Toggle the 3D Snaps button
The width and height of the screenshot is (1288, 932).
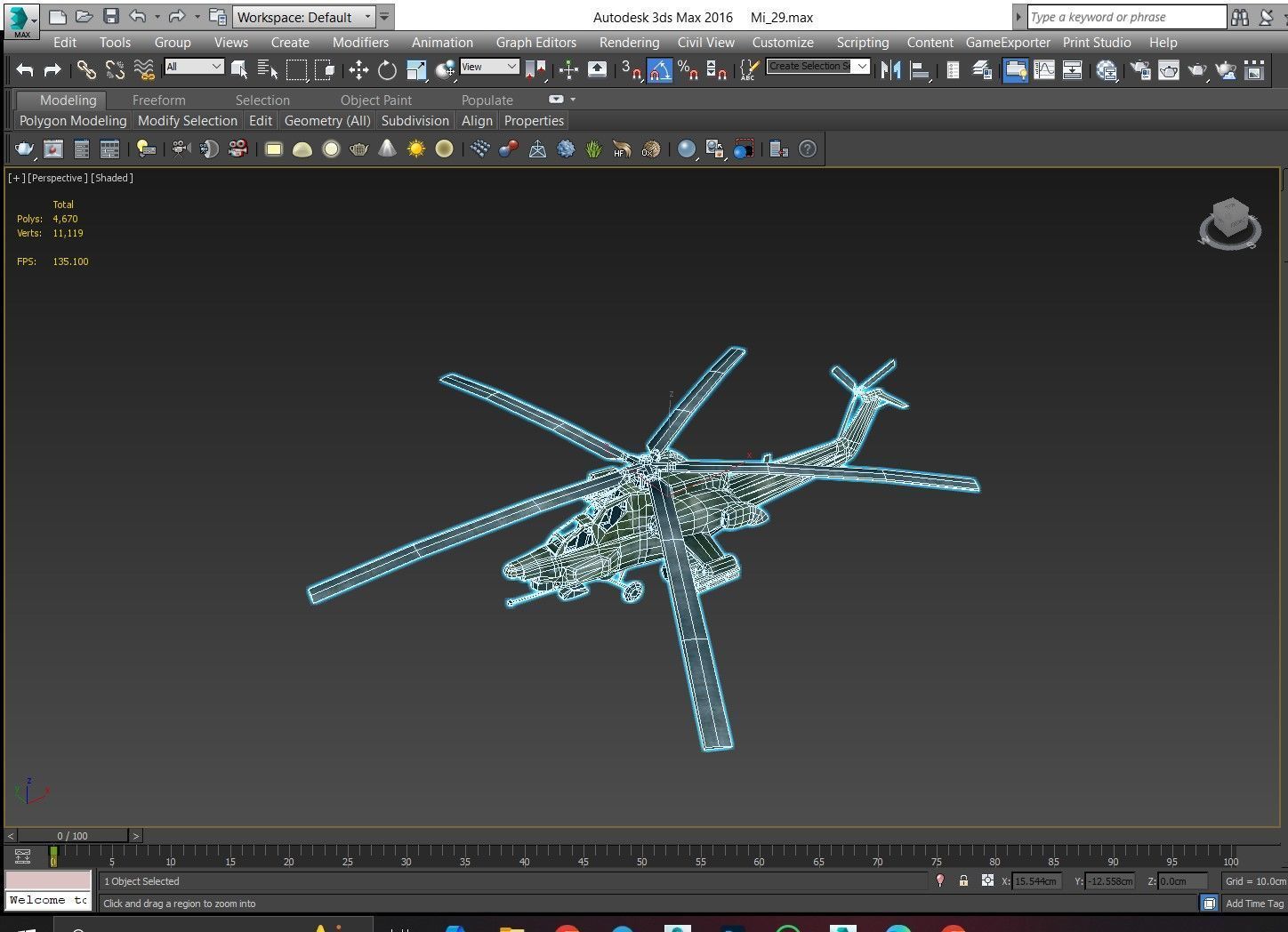[x=631, y=69]
